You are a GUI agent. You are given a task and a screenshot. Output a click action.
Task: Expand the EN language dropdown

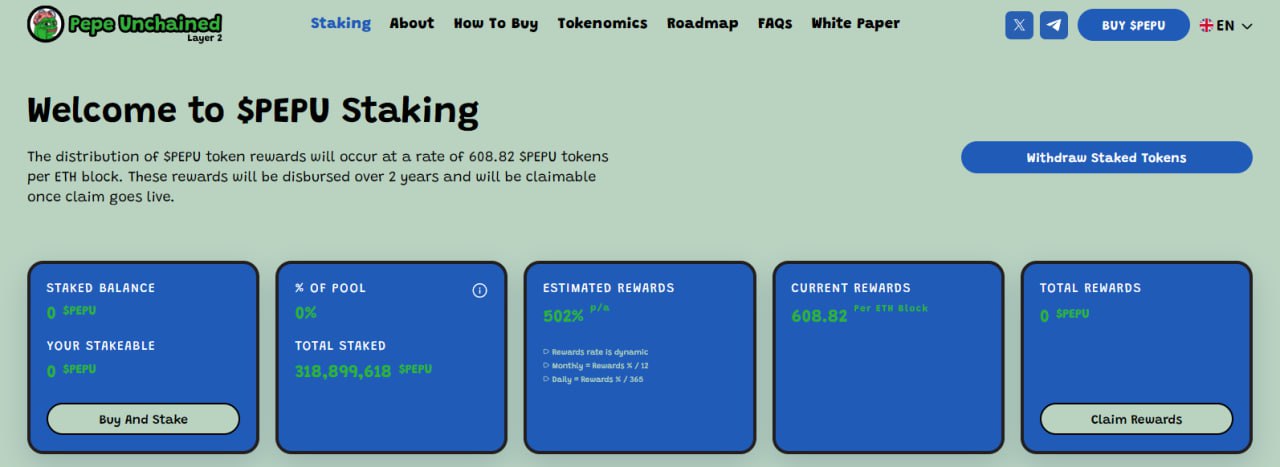click(x=1246, y=26)
